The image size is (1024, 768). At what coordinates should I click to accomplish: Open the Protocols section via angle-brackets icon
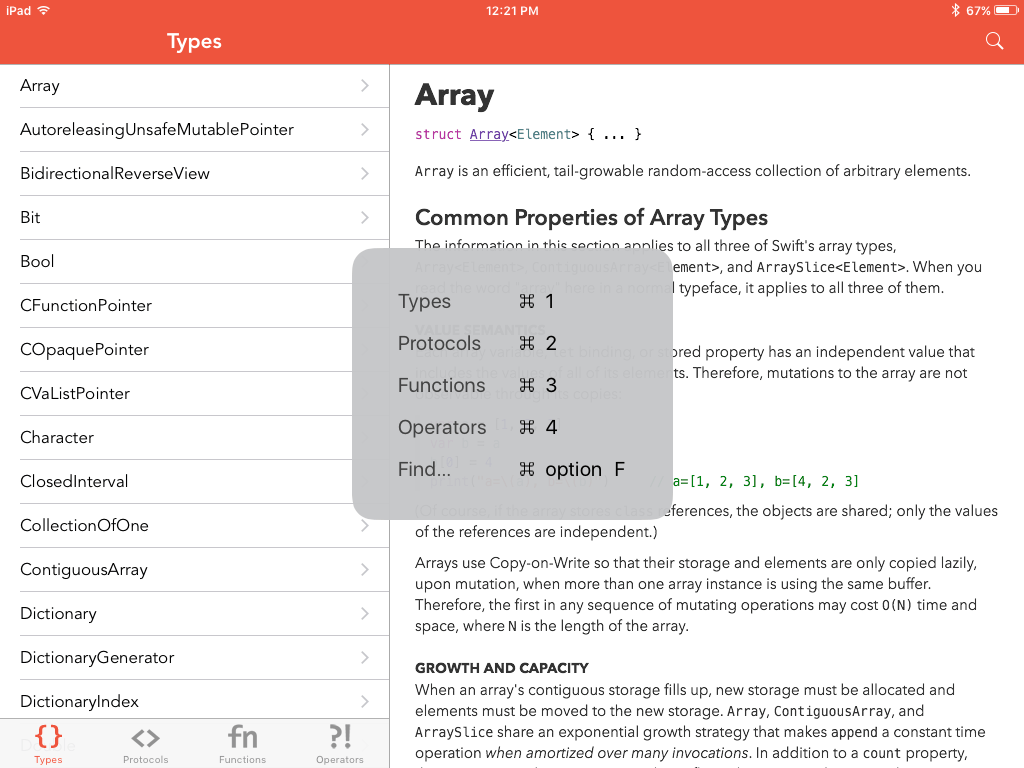145,737
